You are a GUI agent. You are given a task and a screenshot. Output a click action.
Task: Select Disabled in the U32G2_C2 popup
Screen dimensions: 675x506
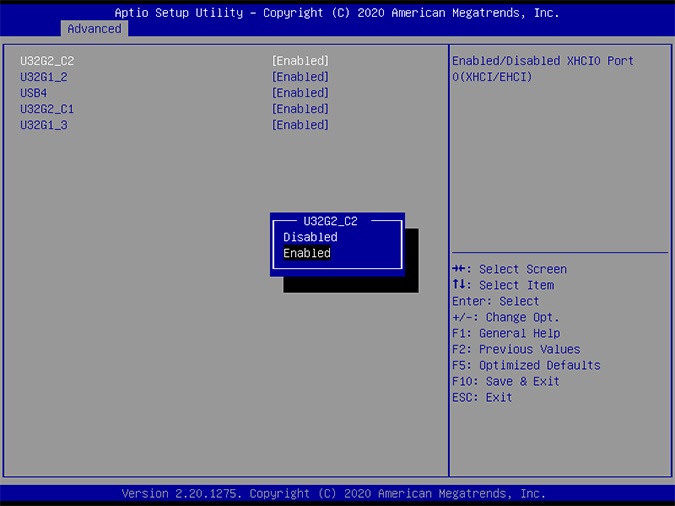coord(310,237)
